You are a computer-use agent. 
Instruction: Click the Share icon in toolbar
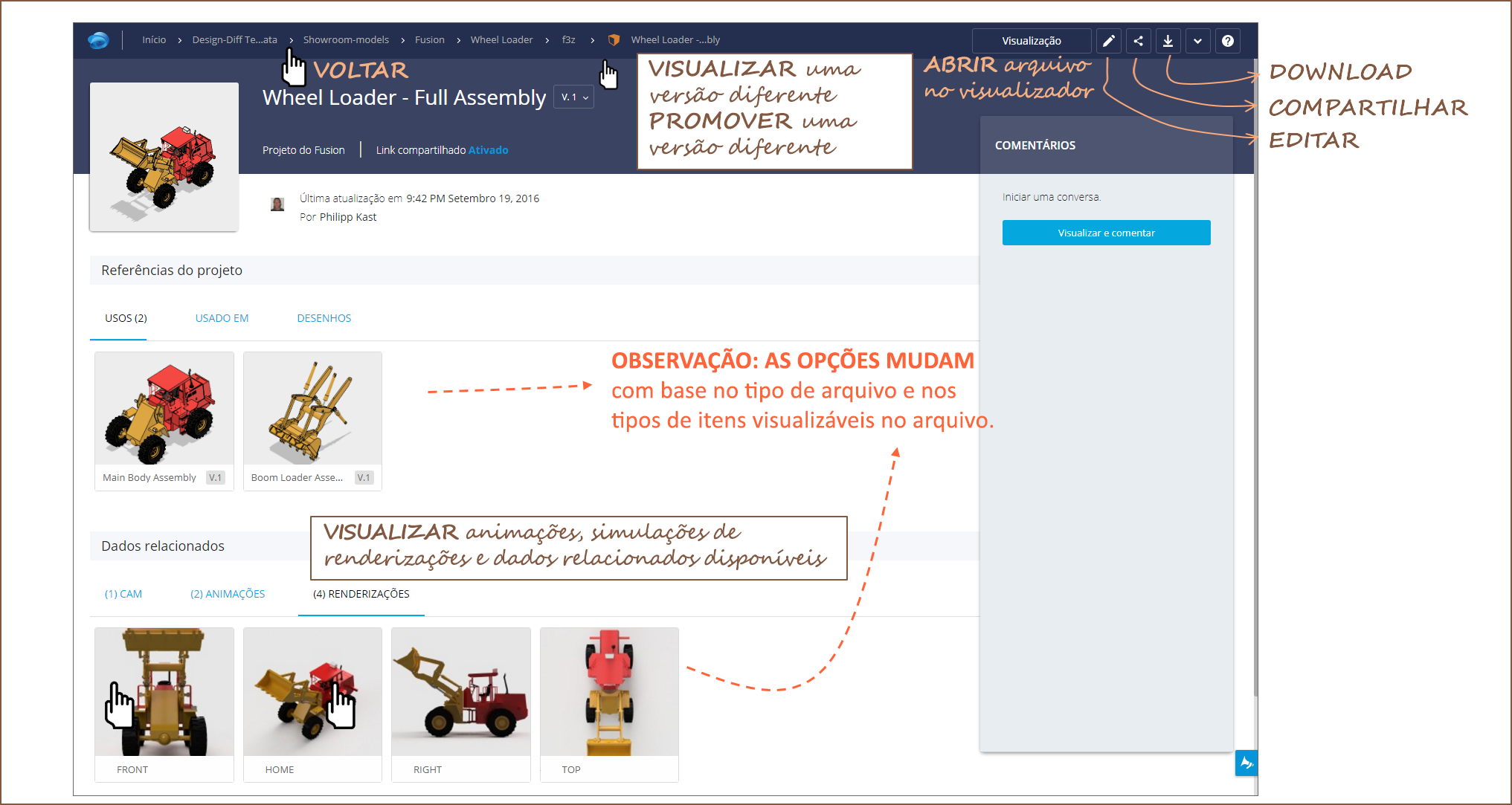[1138, 41]
